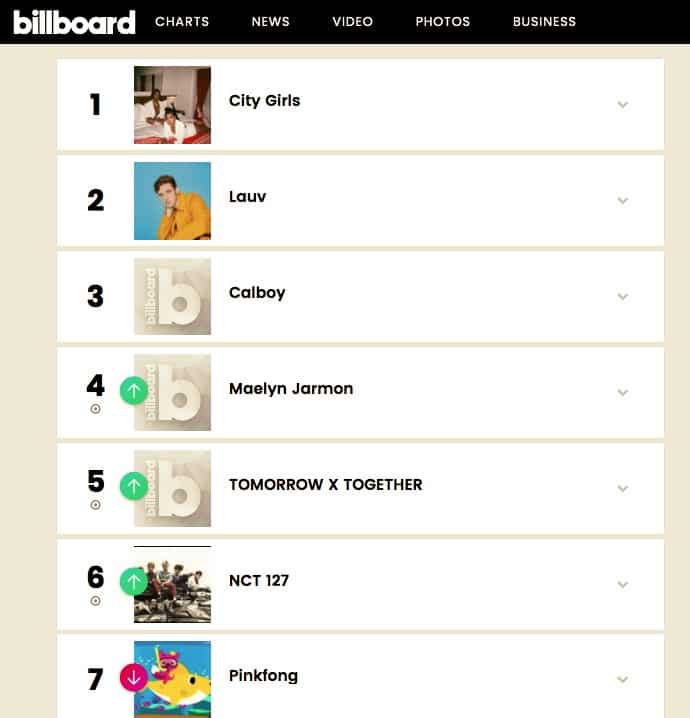This screenshot has height=718, width=690.
Task: Click red down arrow beside Pinkfong
Action: coord(134,677)
